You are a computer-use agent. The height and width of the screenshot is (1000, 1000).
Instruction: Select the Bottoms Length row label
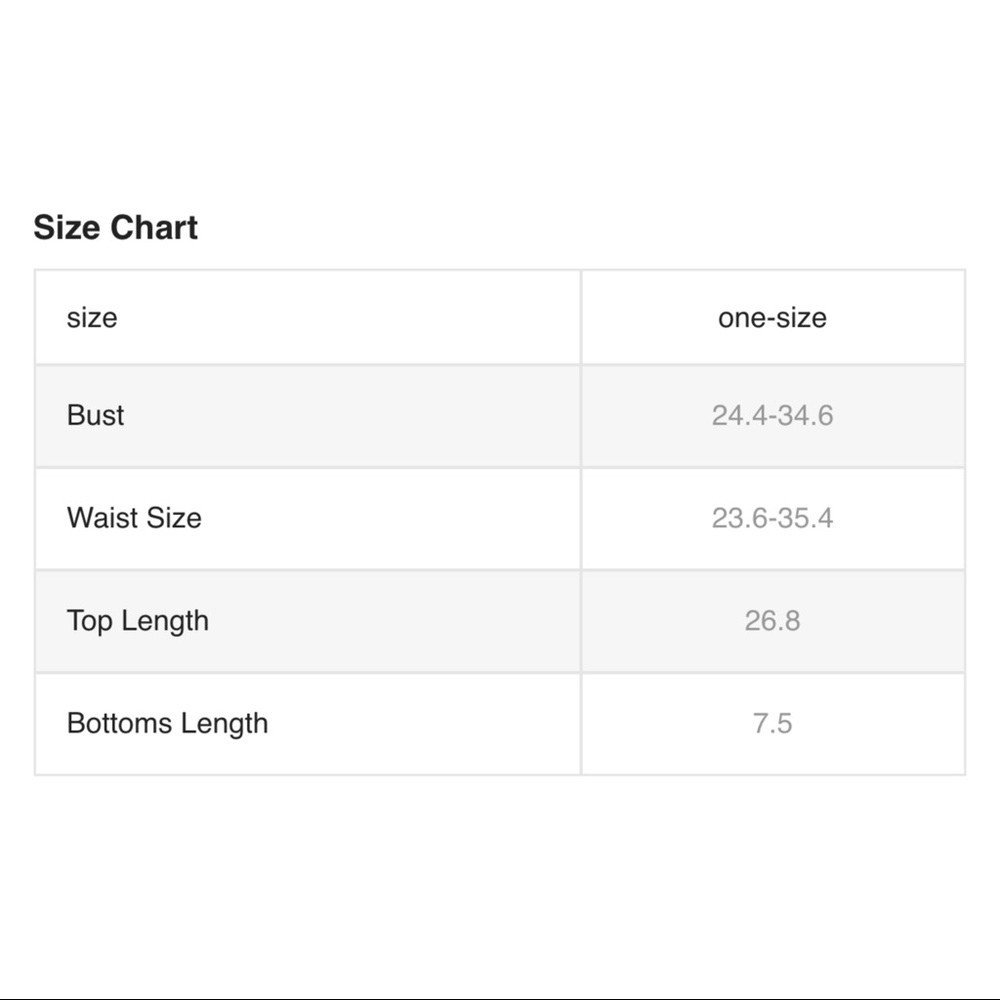[x=167, y=723]
